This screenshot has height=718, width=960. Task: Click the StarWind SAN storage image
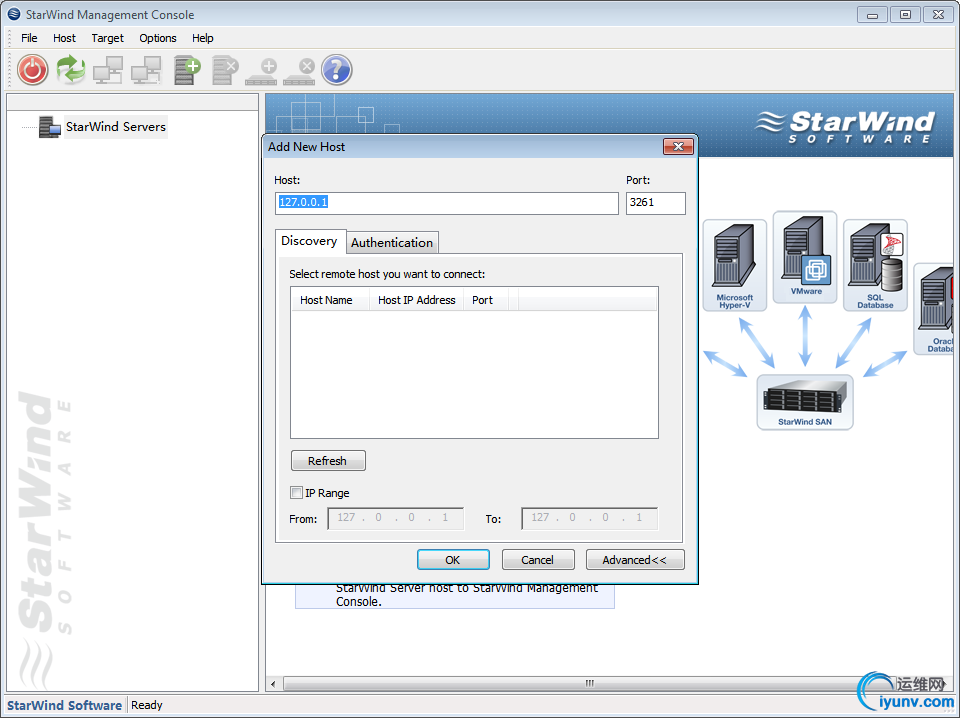pyautogui.click(x=805, y=402)
